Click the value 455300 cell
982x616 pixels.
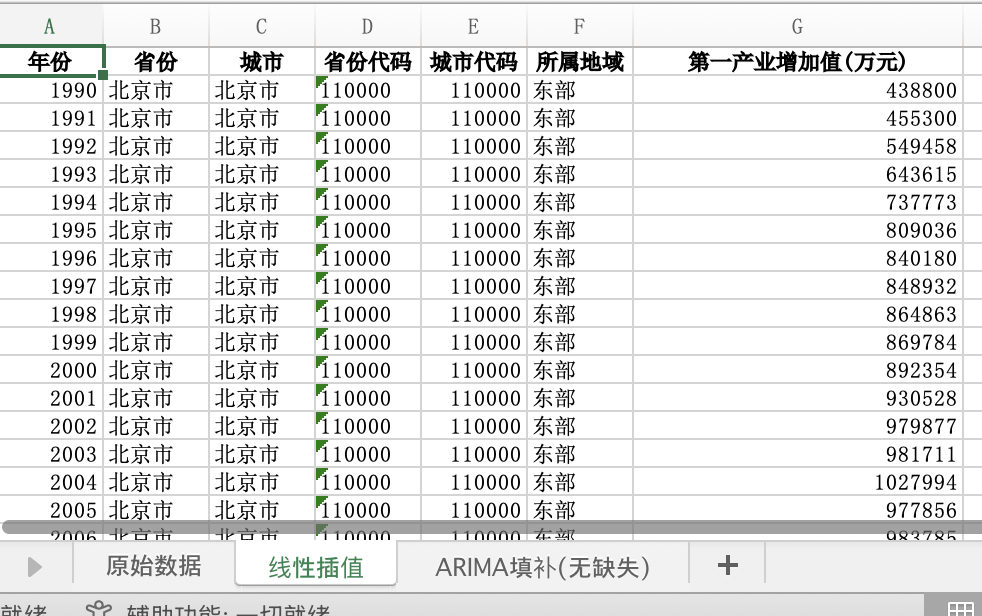pyautogui.click(x=797, y=118)
